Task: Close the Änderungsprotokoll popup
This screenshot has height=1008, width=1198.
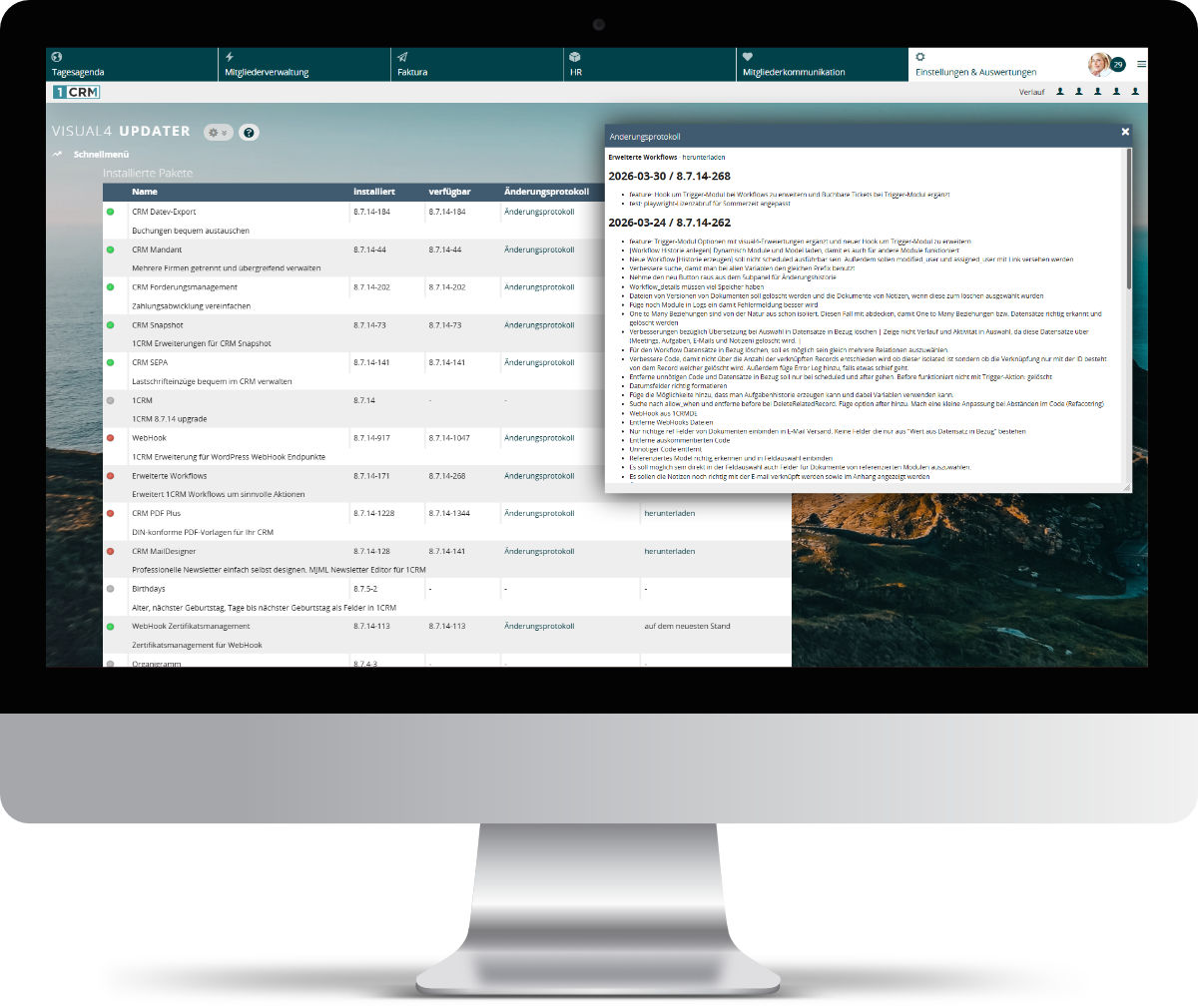Action: [1125, 132]
